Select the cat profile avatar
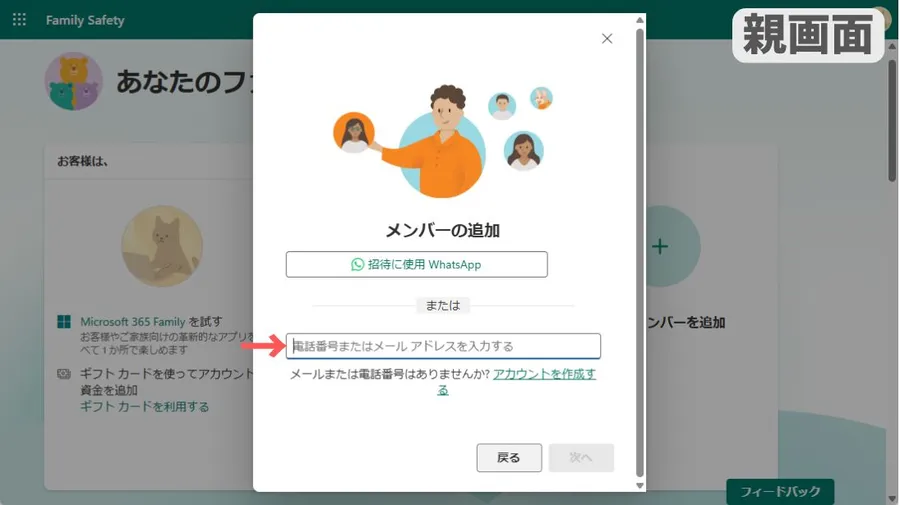The image size is (900, 505). 161,246
